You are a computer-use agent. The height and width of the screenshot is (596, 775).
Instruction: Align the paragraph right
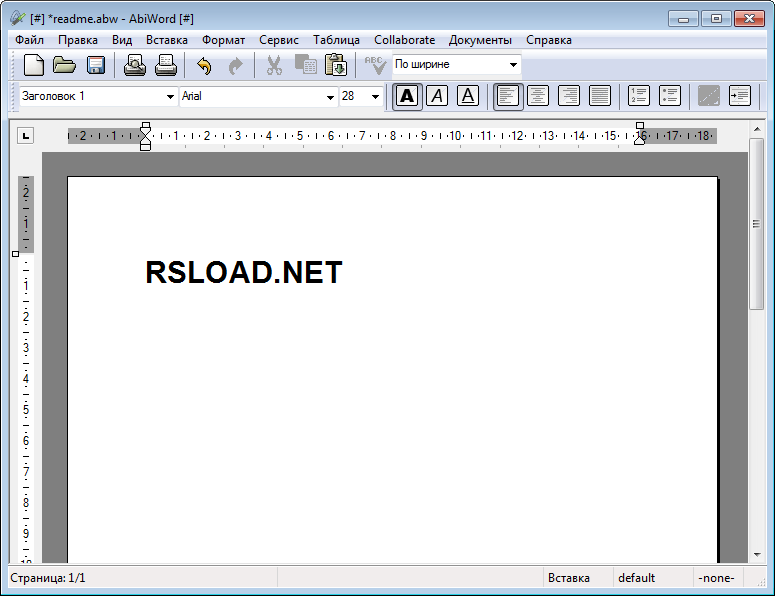tap(569, 96)
